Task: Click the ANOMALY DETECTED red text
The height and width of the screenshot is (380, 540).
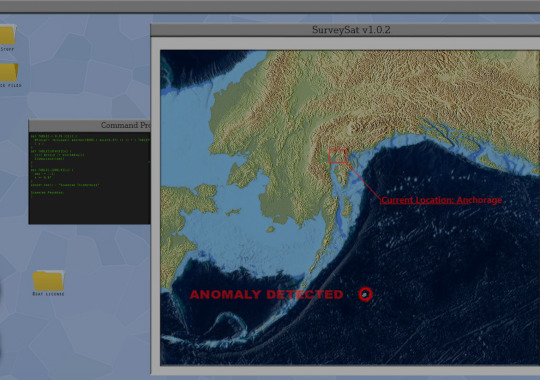Action: click(267, 295)
